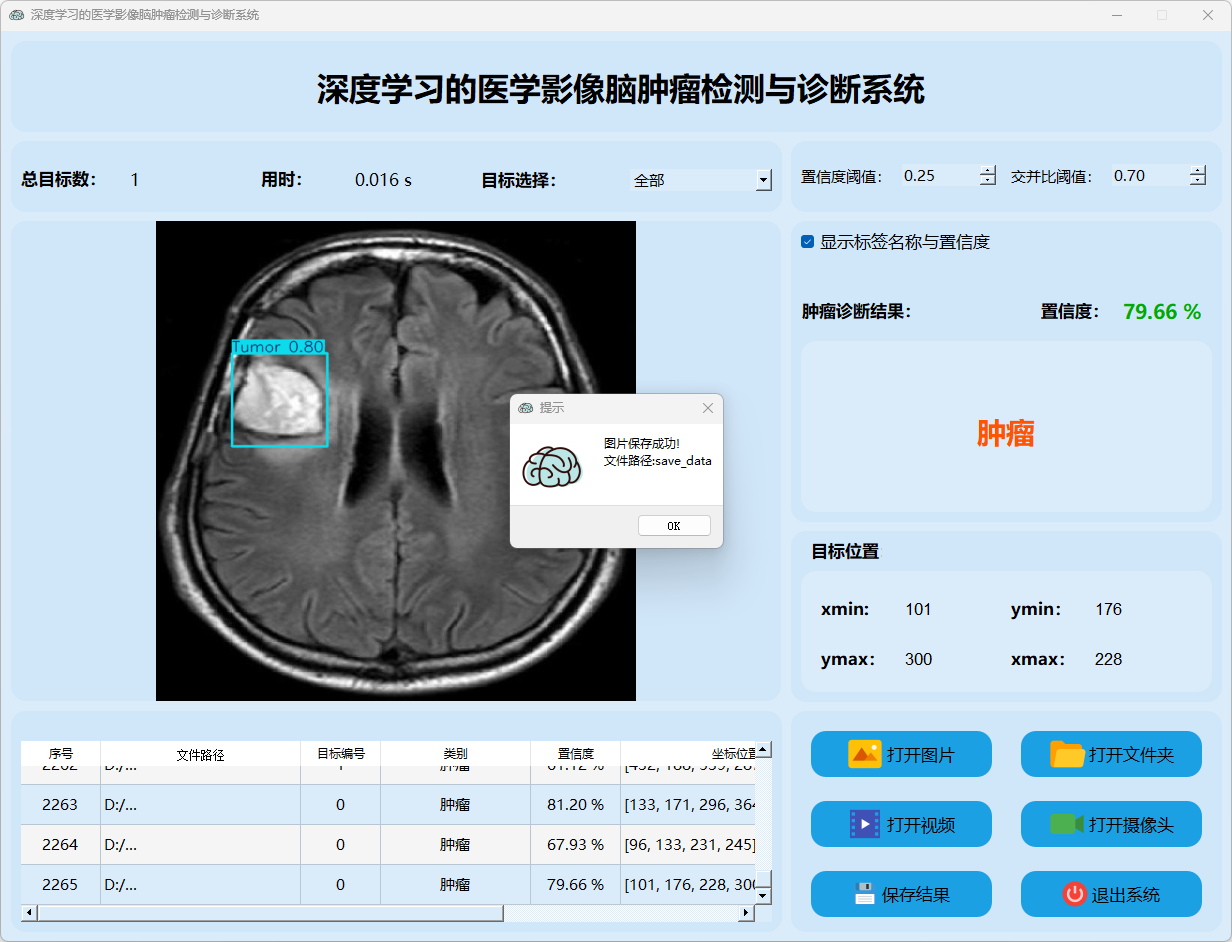
Task: Click the camera icon on 打开摄像头 button
Action: [x=1066, y=824]
